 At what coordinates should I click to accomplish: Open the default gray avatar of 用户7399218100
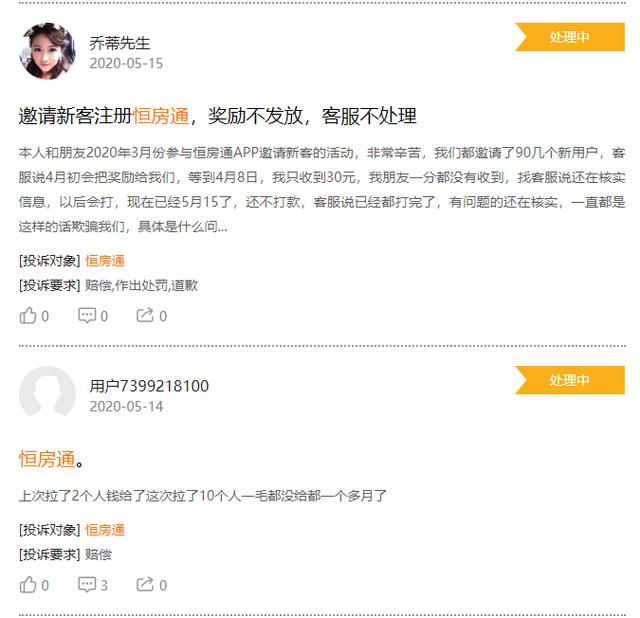(47, 394)
